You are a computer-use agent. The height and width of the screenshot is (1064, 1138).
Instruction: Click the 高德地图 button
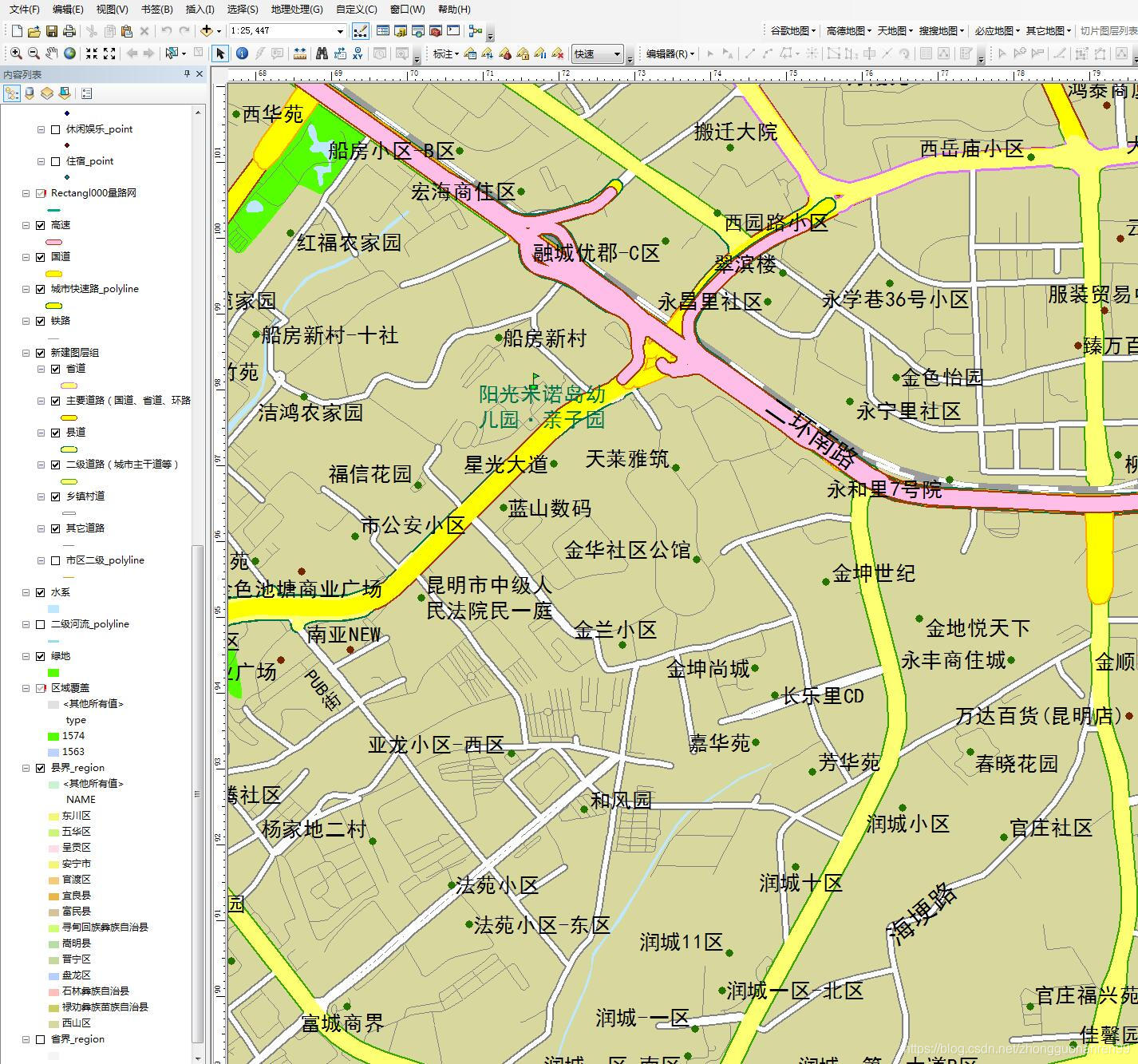[x=848, y=30]
